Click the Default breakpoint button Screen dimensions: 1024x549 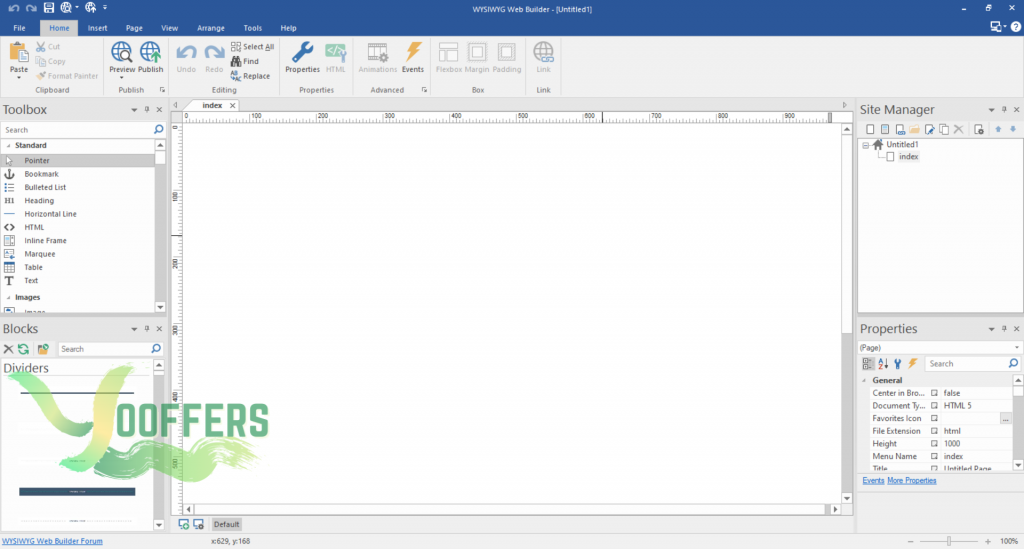[227, 524]
